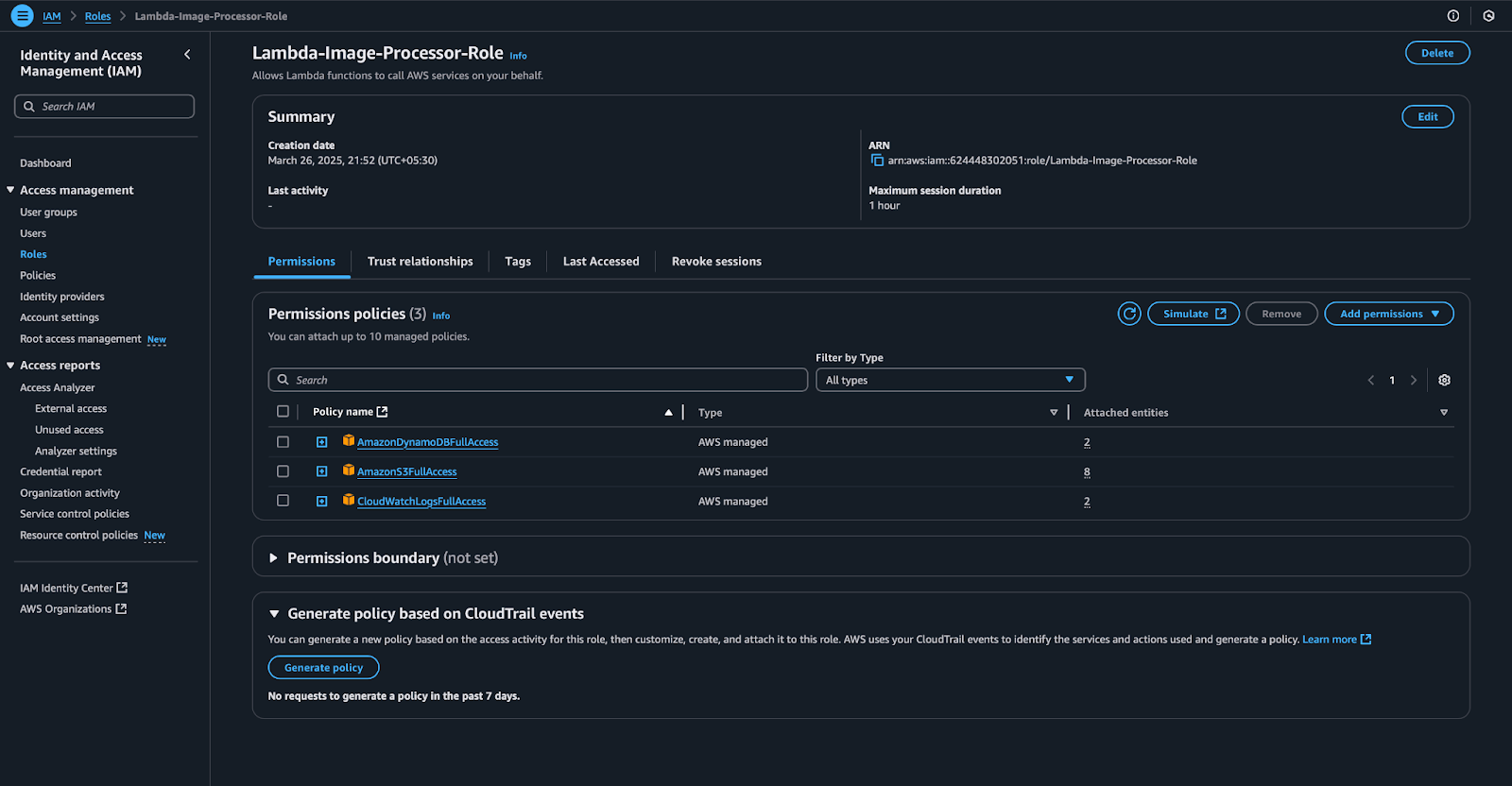The width and height of the screenshot is (1512, 786).
Task: Open the AmazonS3FullAccess policy link
Action: 406,471
